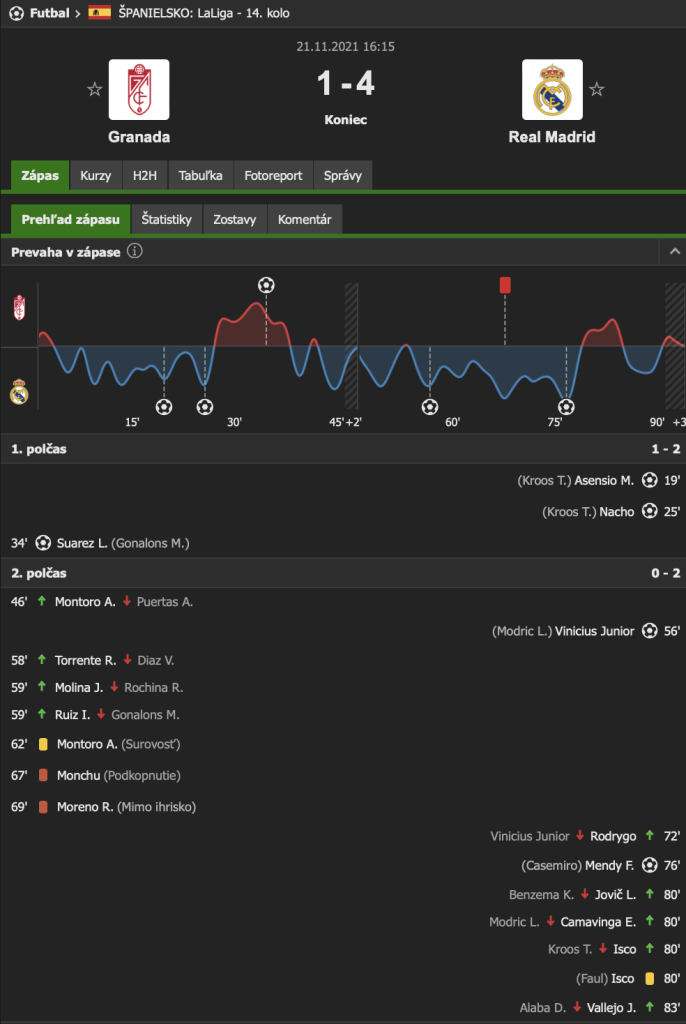The height and width of the screenshot is (1024, 686).
Task: Click the Granada club crest
Action: (139, 89)
